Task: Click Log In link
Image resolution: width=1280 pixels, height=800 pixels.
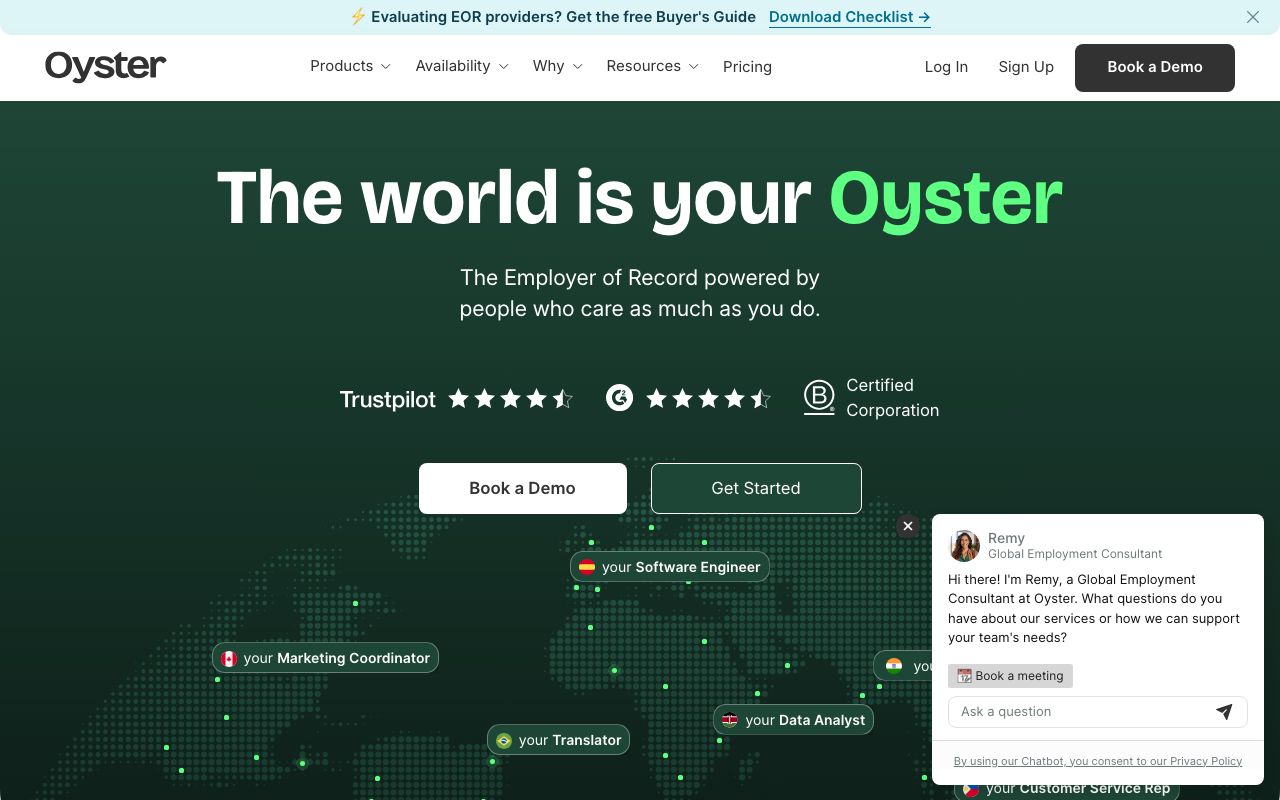Action: (946, 67)
